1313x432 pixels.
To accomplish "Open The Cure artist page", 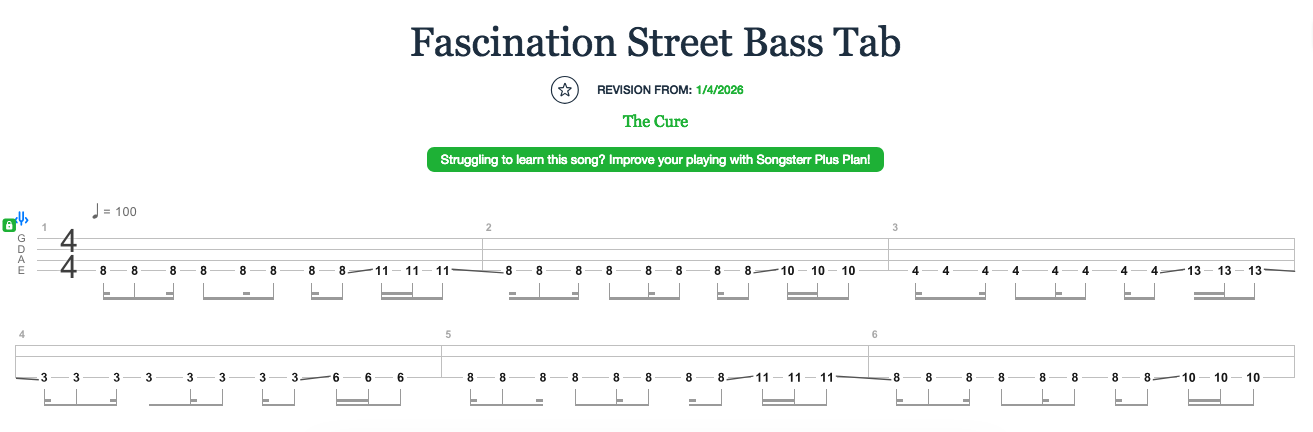I will coord(655,122).
